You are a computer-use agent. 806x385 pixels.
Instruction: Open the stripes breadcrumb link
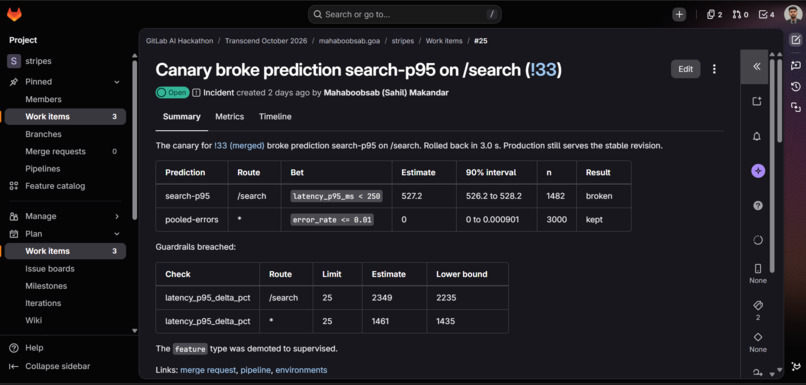[402, 41]
